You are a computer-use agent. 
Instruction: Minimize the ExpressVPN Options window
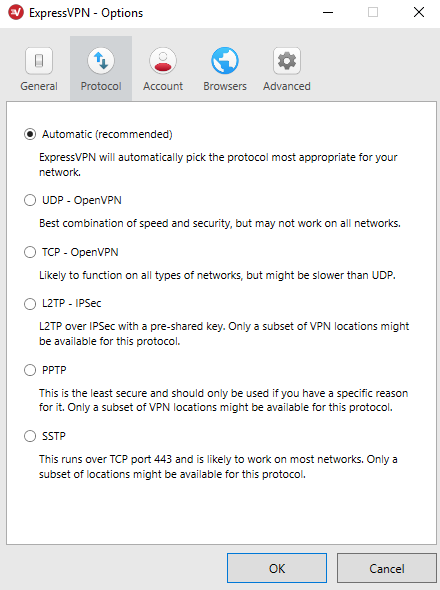(328, 12)
